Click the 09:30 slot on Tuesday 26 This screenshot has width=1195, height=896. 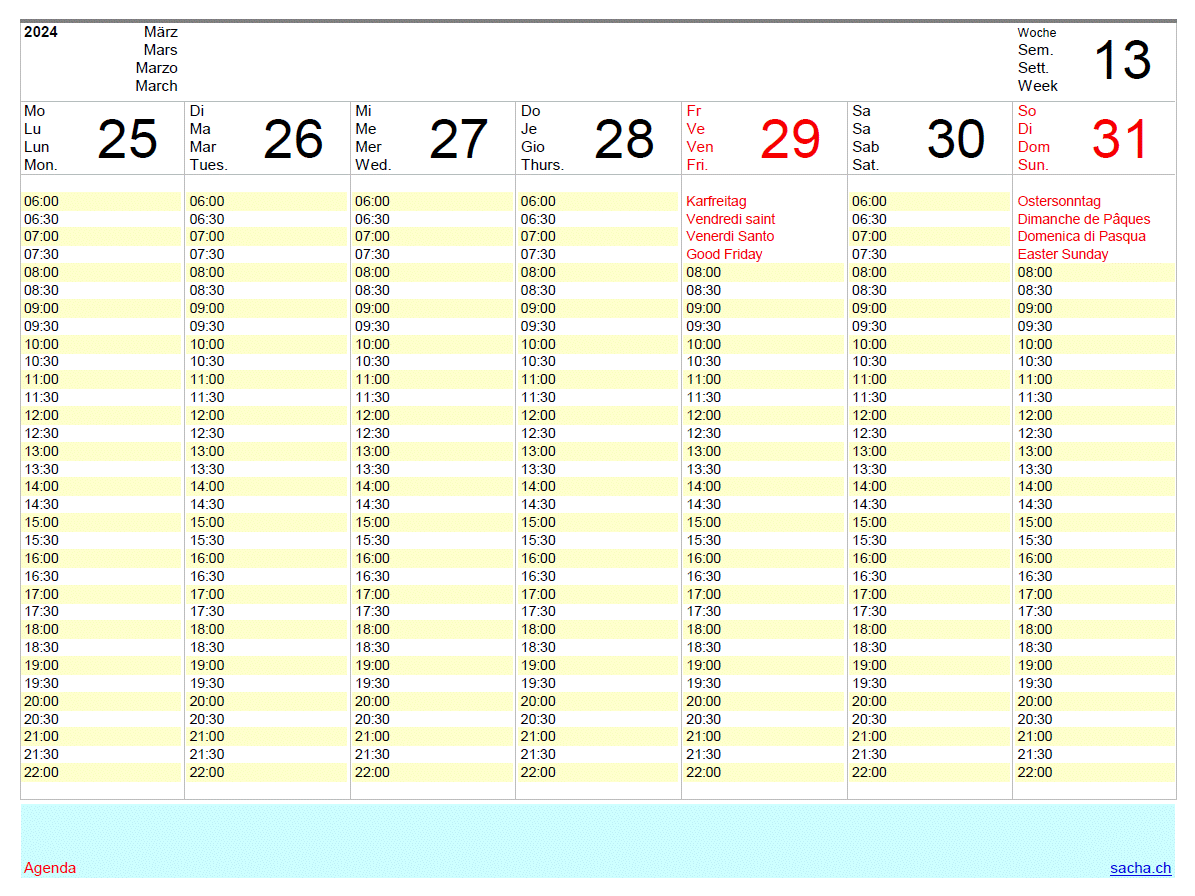click(x=267, y=326)
